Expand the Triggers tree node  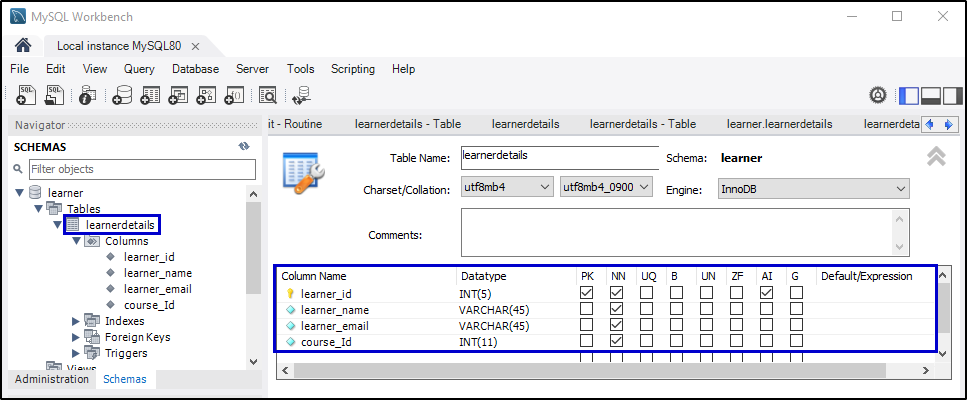coord(76,353)
